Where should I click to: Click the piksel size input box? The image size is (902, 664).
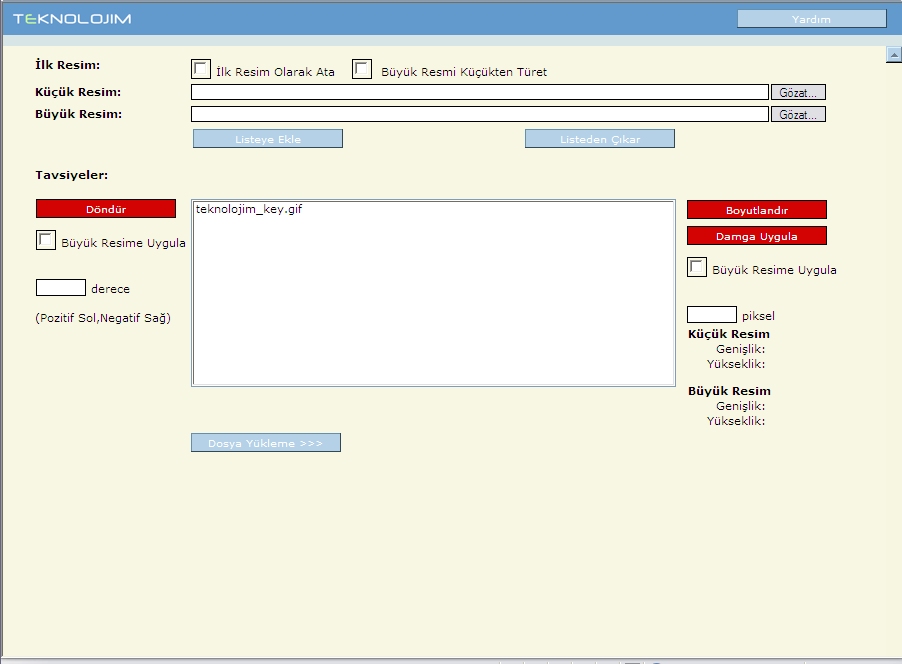click(x=711, y=315)
